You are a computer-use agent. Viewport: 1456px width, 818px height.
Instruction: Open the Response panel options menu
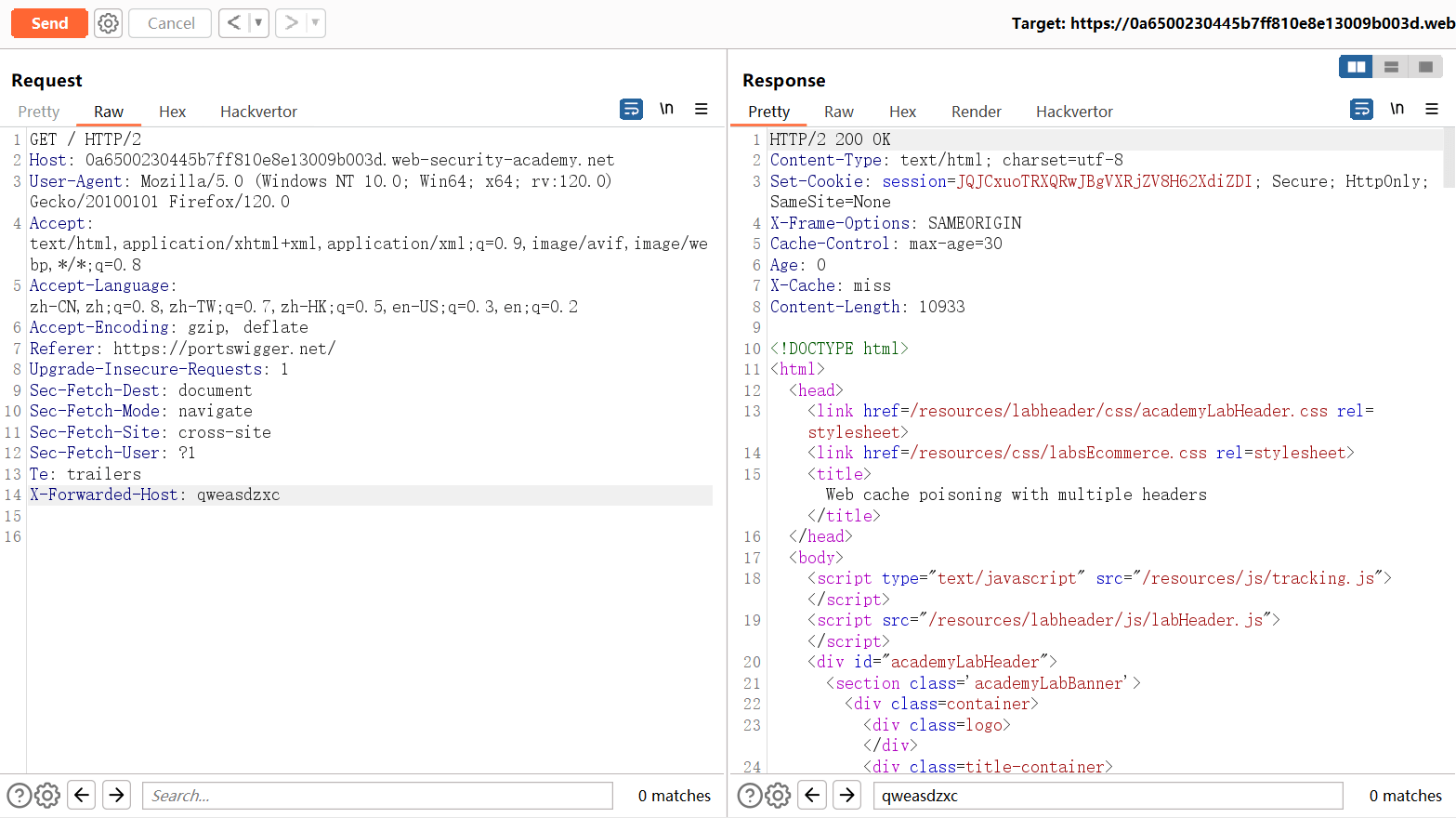[x=1432, y=110]
